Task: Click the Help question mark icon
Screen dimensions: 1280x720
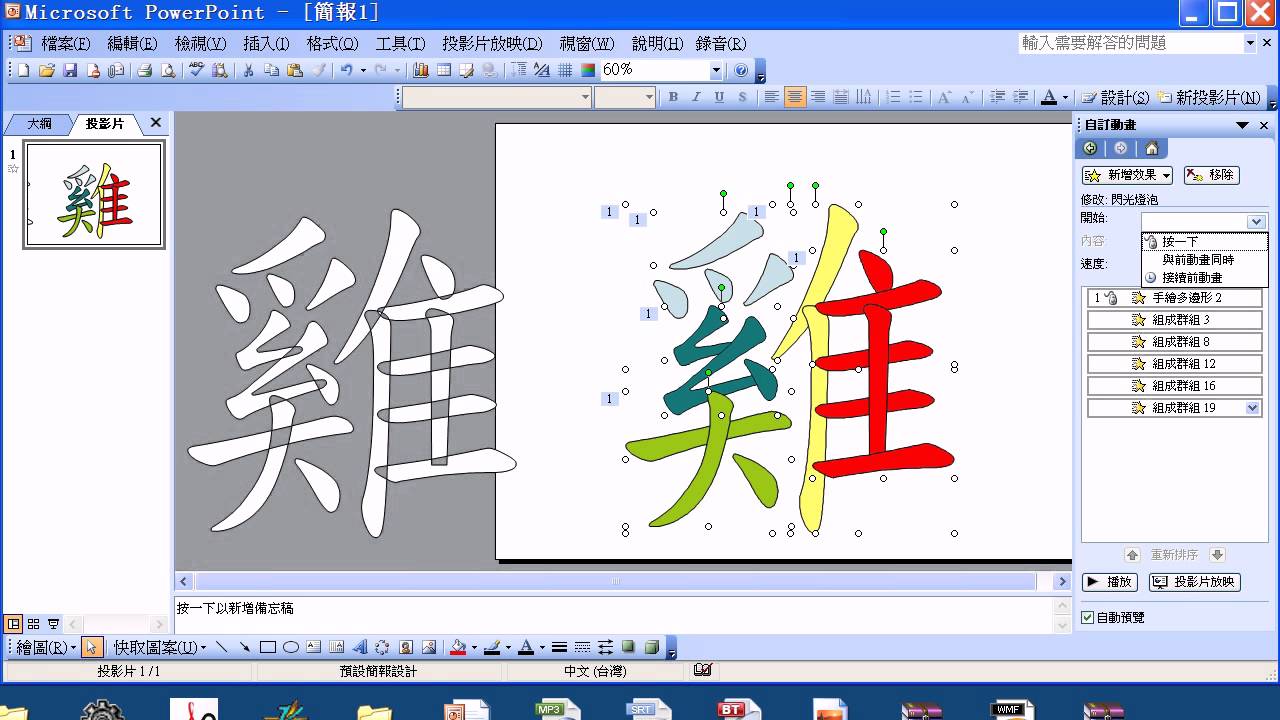Action: (741, 70)
